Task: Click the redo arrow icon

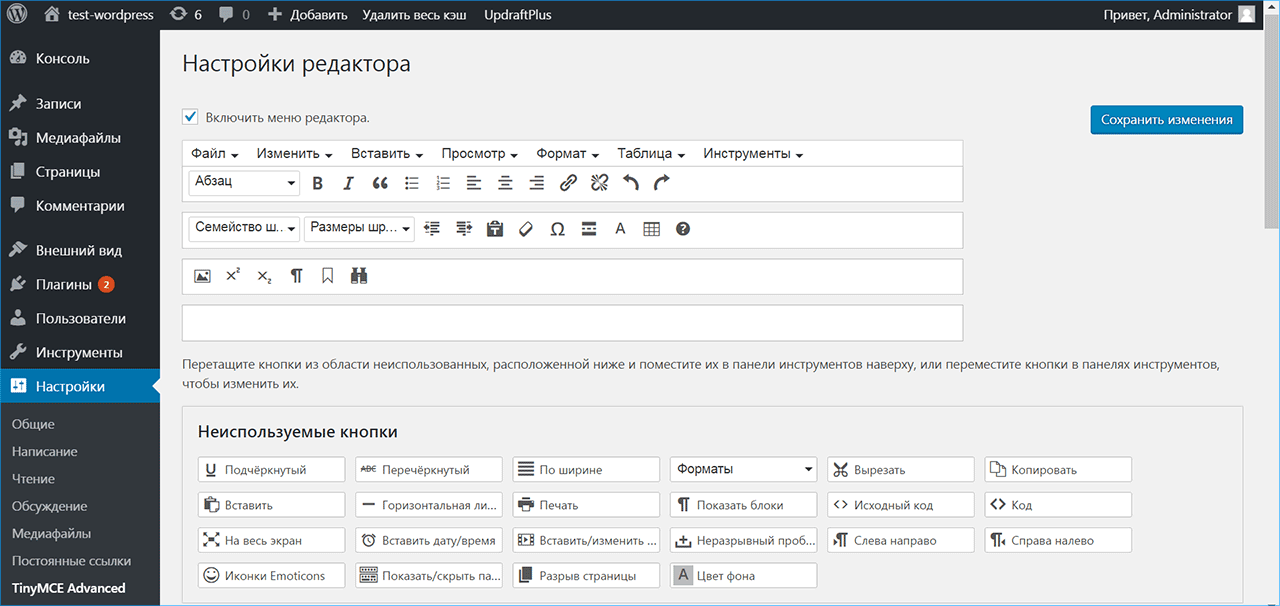Action: tap(662, 183)
